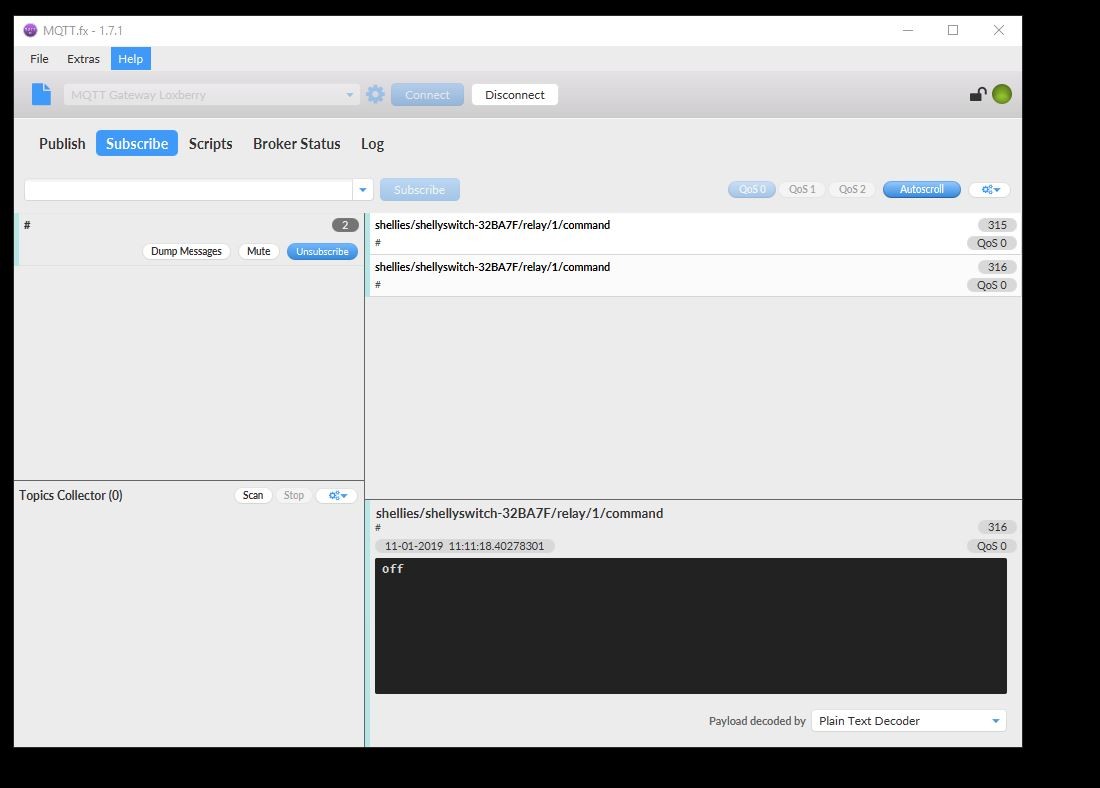Close the MQTT.fx window
Viewport: 1100px width, 788px height.
999,30
